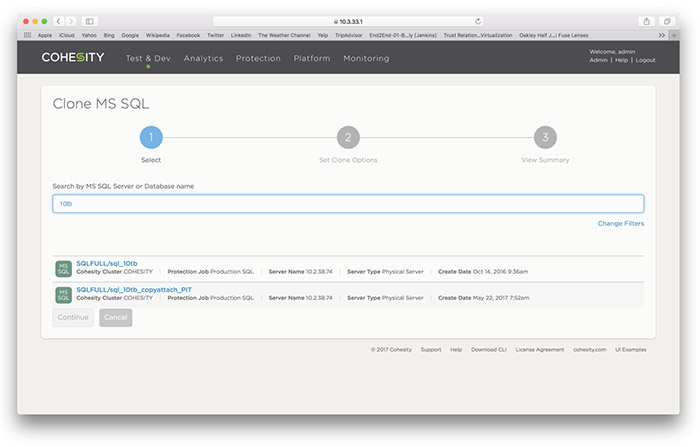Expand the favorites bar overflow chevron
The width and height of the screenshot is (700, 447).
[x=661, y=35]
